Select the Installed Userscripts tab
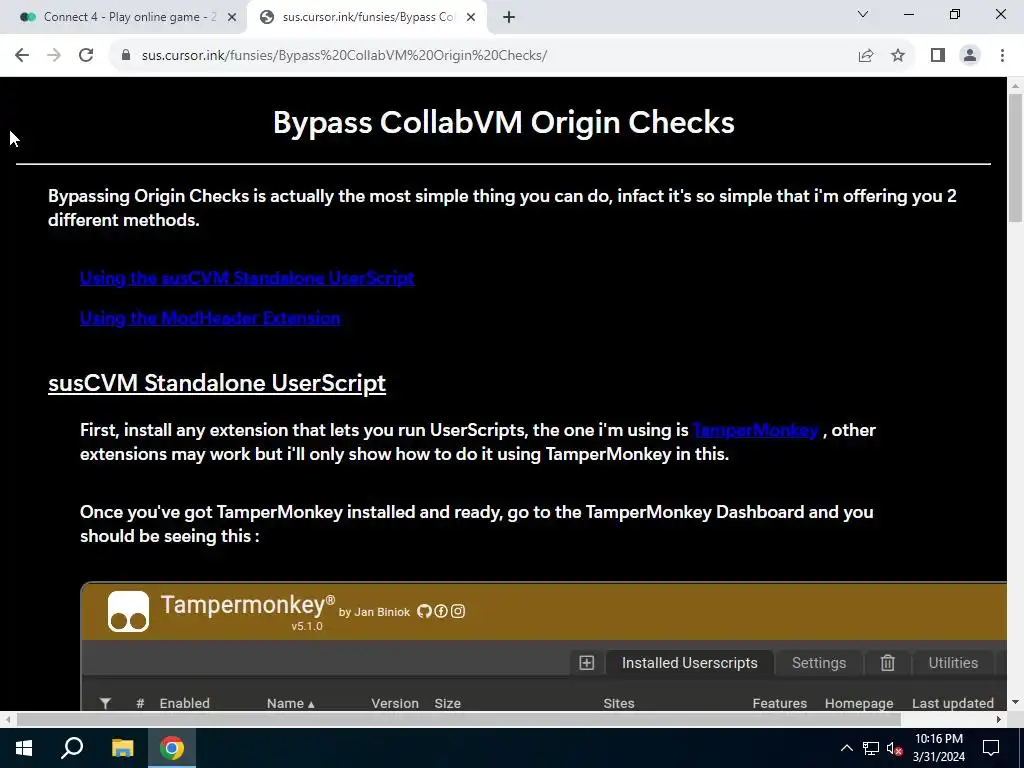 click(x=690, y=663)
